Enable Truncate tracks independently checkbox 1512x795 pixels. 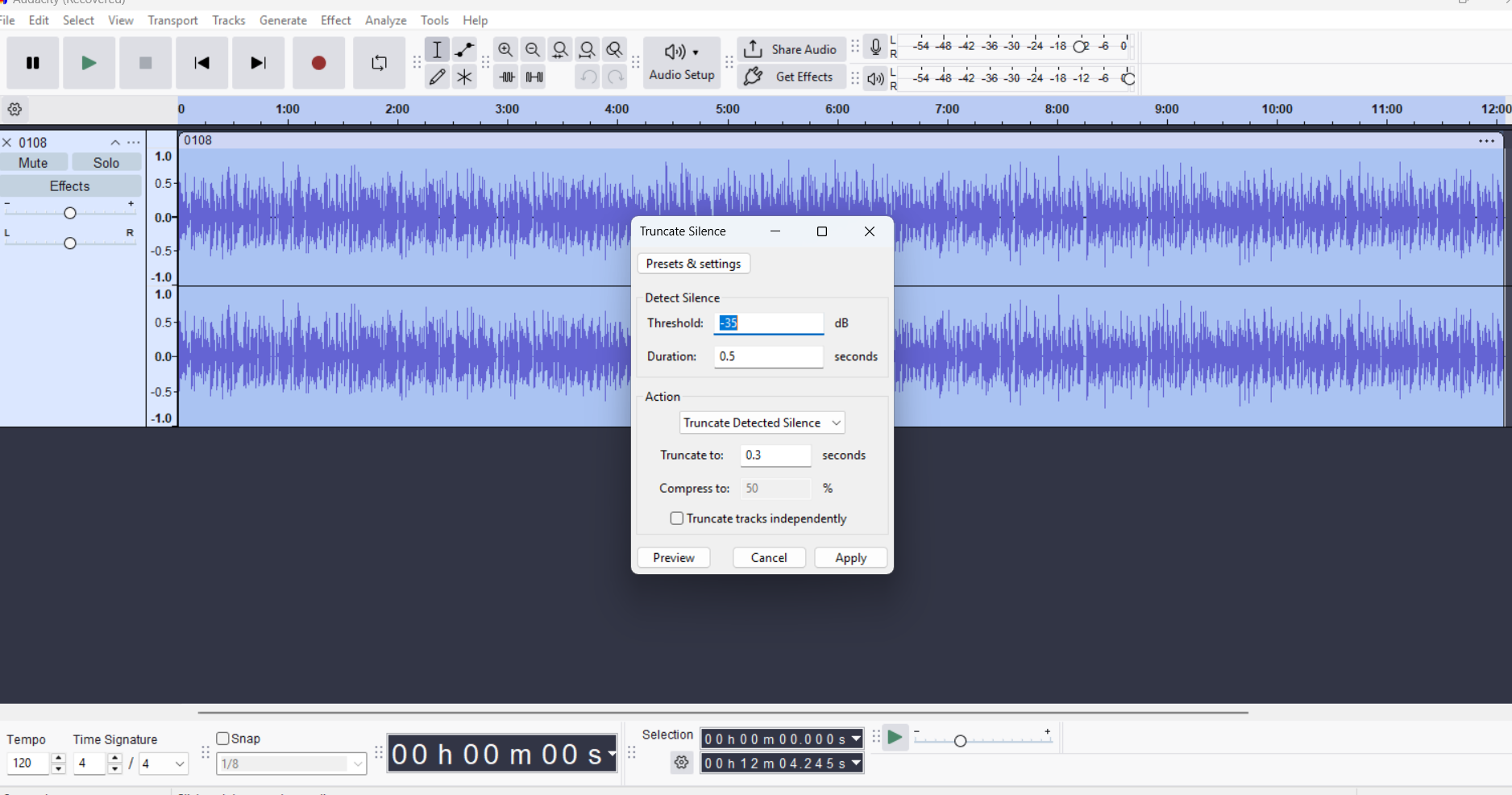(x=677, y=518)
